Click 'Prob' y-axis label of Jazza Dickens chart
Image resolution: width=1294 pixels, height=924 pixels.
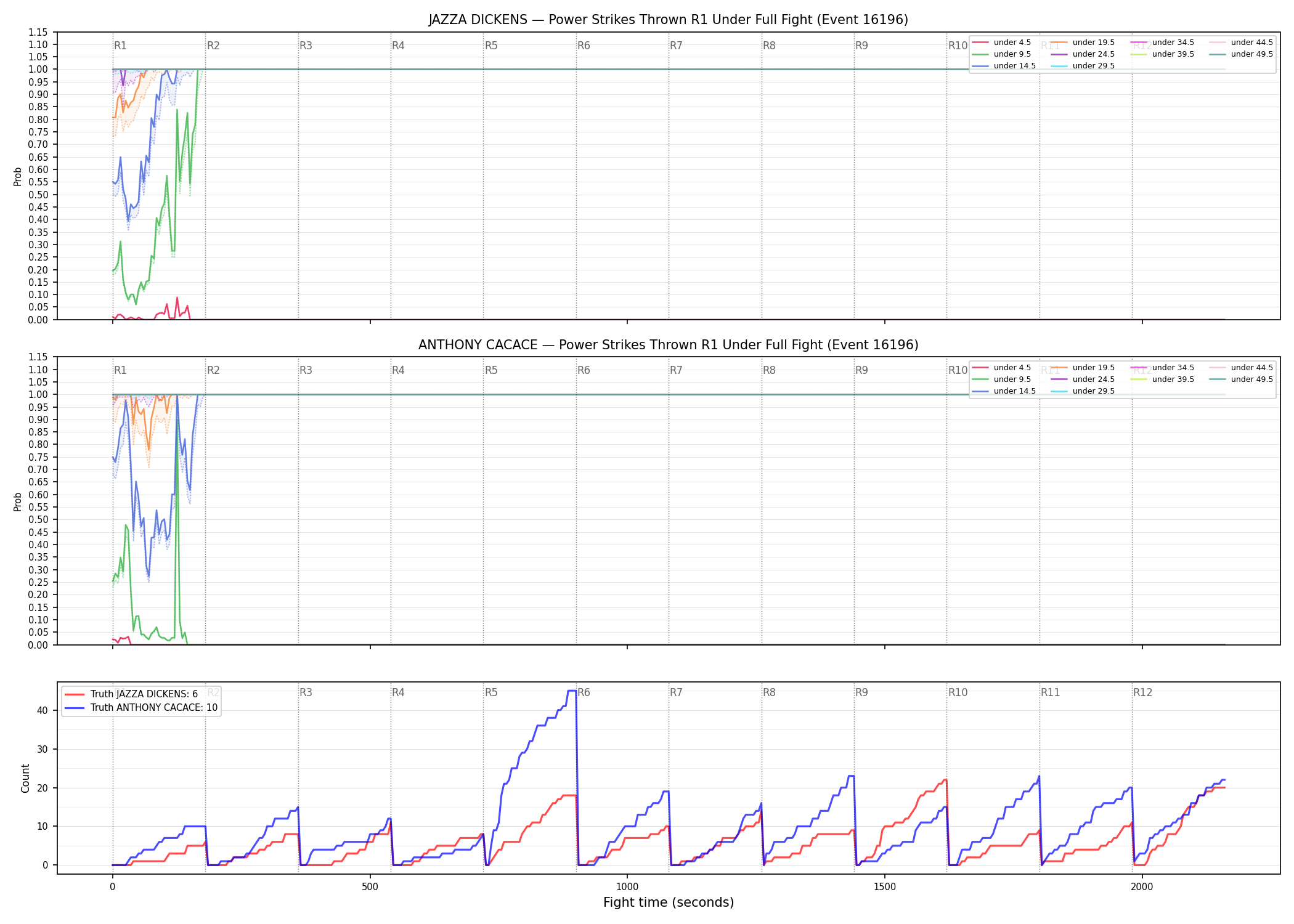pos(18,177)
